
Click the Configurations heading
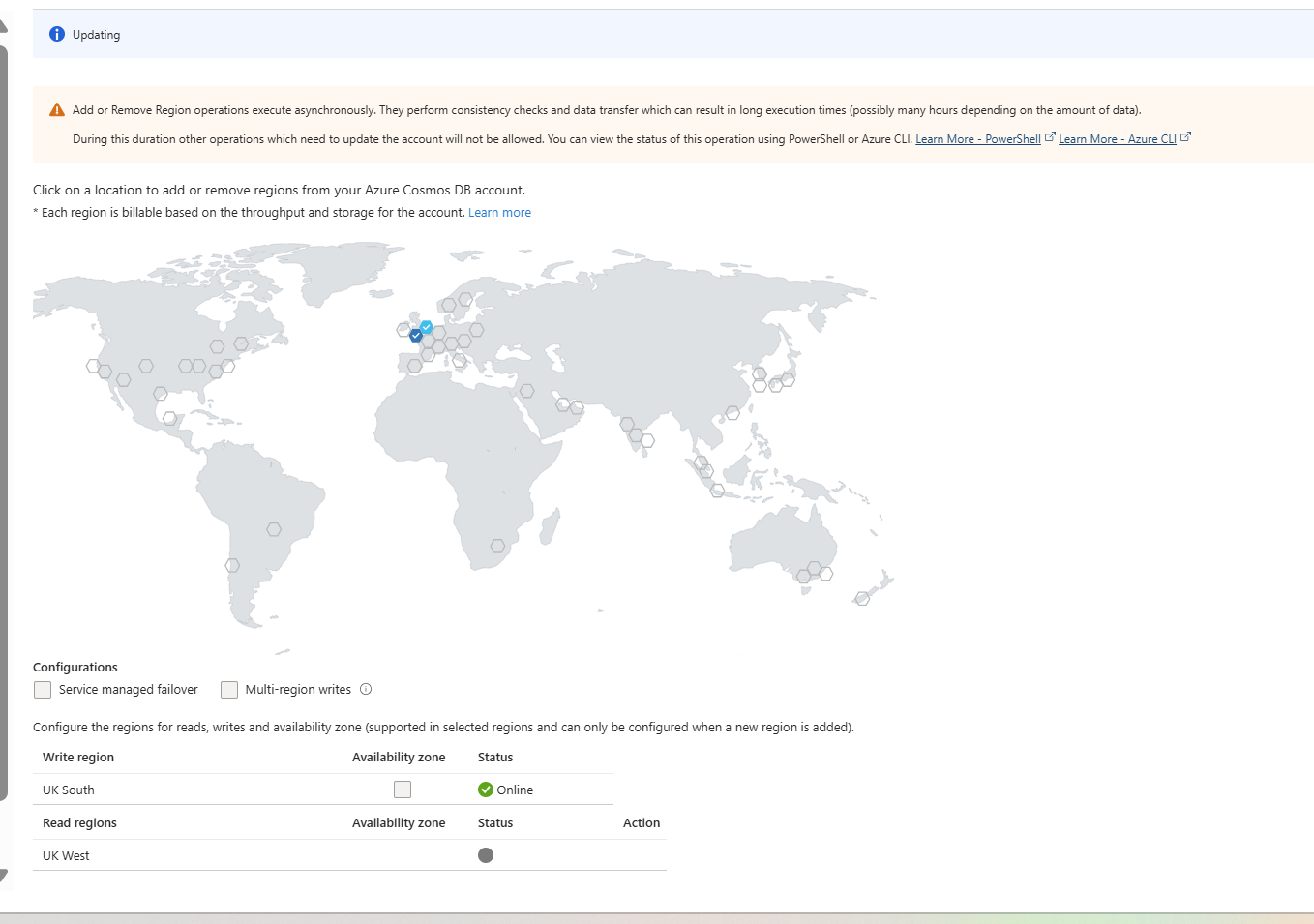(75, 668)
